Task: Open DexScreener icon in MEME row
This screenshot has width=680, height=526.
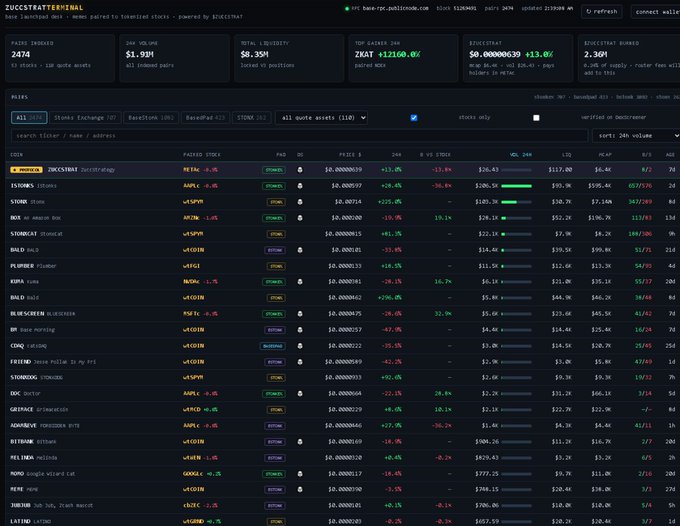Action: [x=300, y=490]
